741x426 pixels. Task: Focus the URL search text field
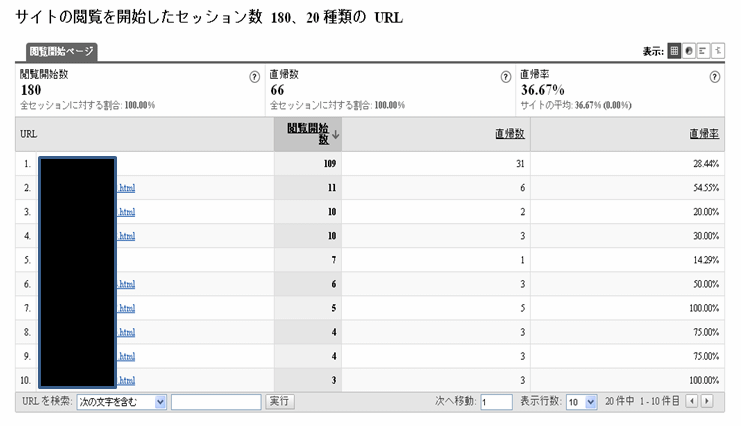[216, 402]
